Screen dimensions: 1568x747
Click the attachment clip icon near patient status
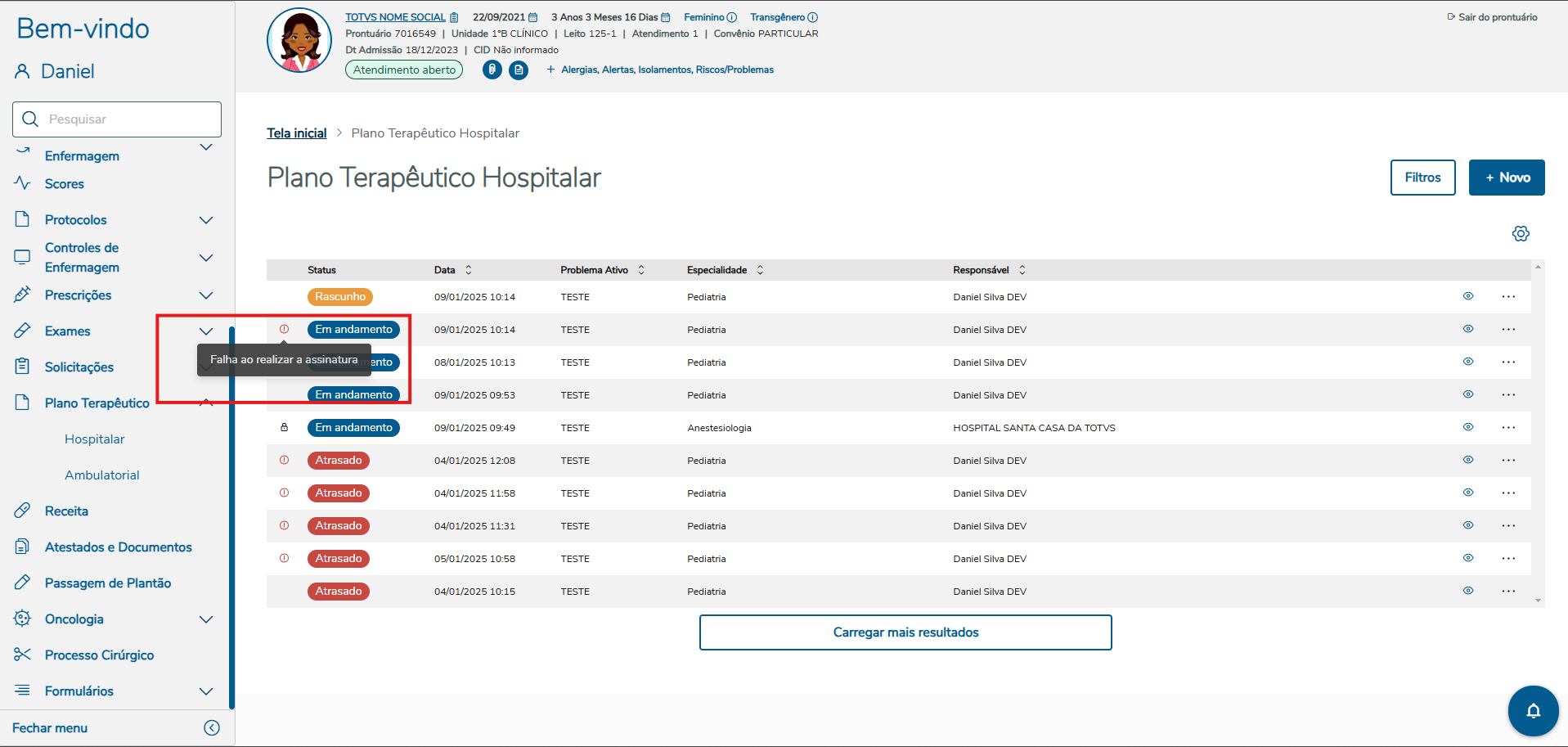click(492, 70)
